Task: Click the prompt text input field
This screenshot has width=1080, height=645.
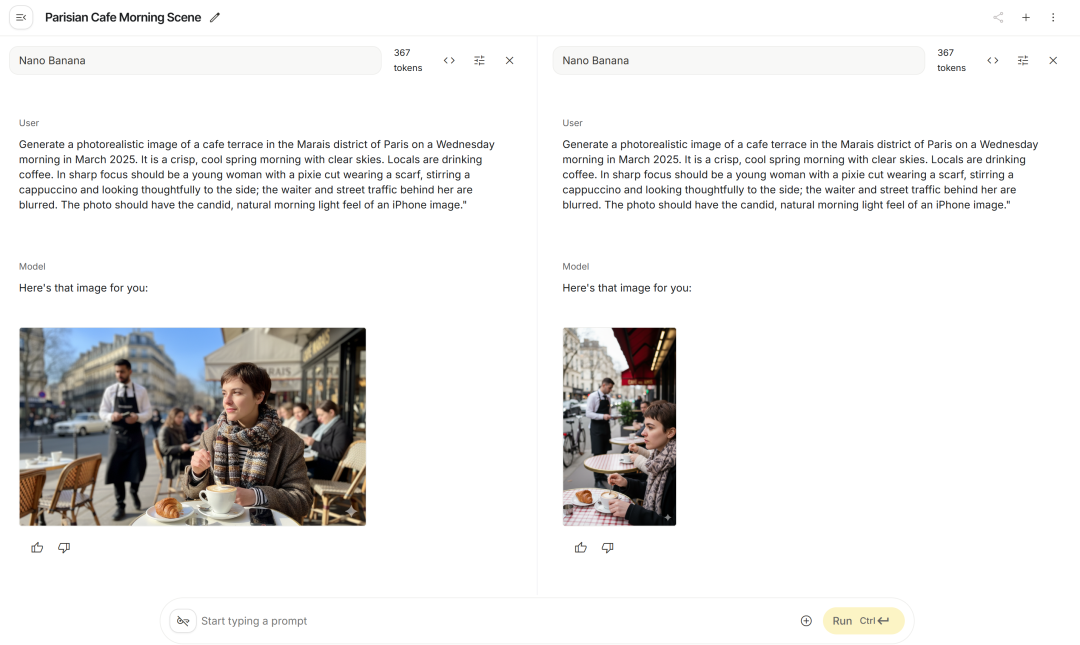Action: (x=496, y=621)
